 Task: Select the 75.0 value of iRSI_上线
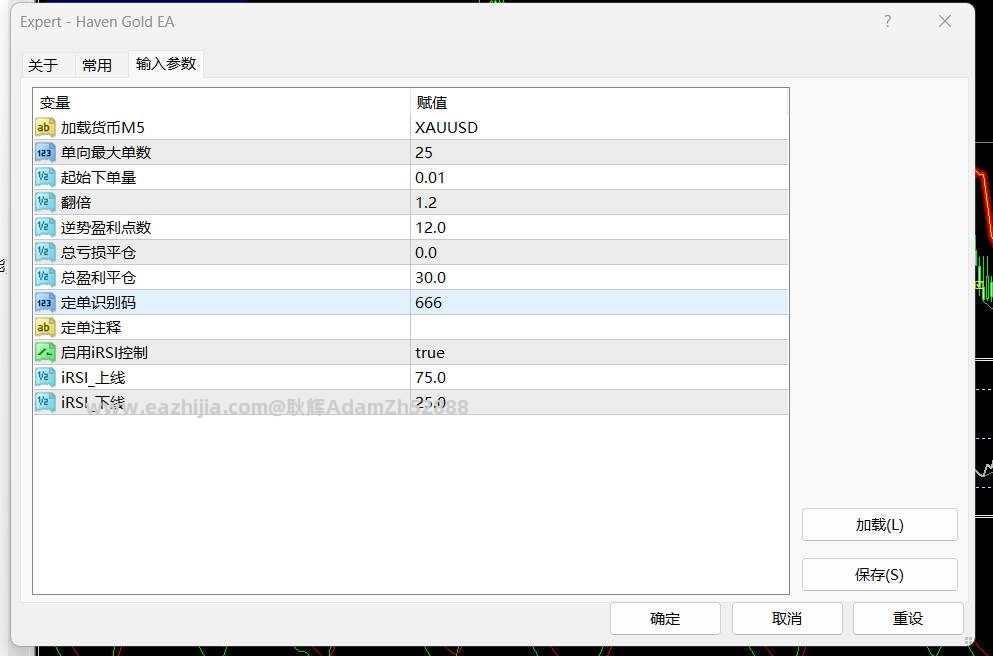click(x=599, y=377)
